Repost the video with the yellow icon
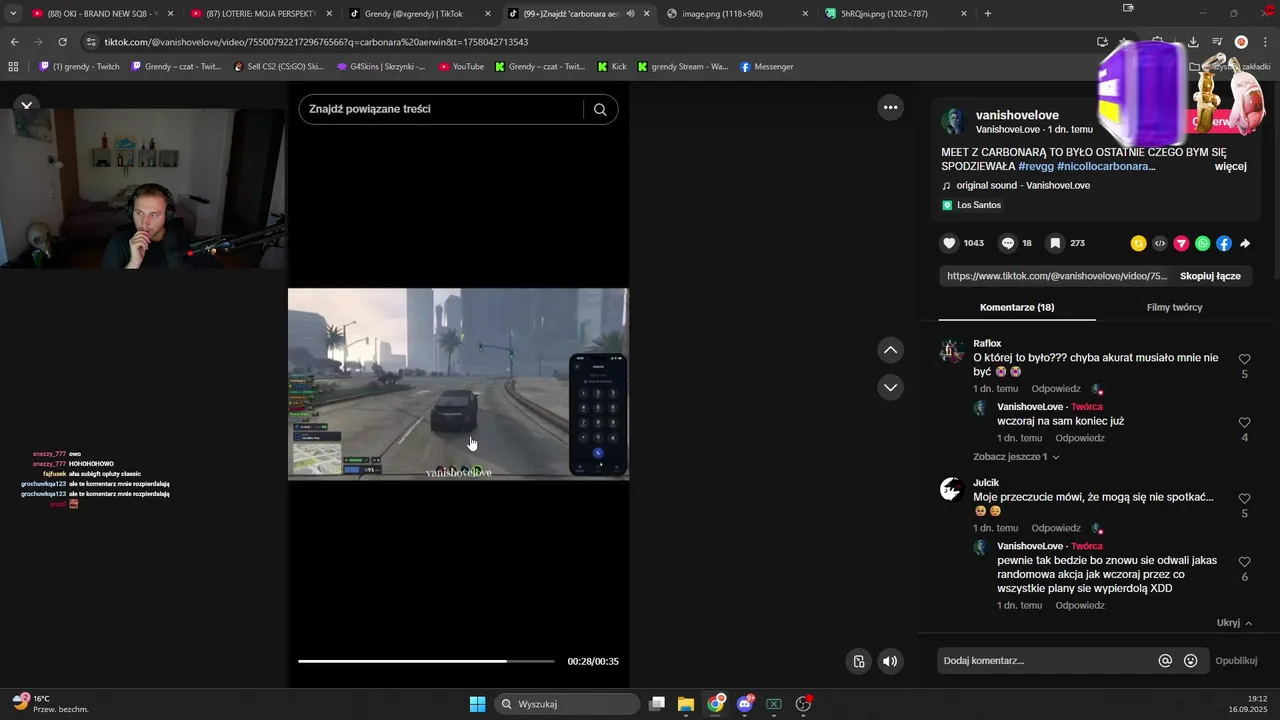Image resolution: width=1280 pixels, height=720 pixels. pyautogui.click(x=1138, y=243)
